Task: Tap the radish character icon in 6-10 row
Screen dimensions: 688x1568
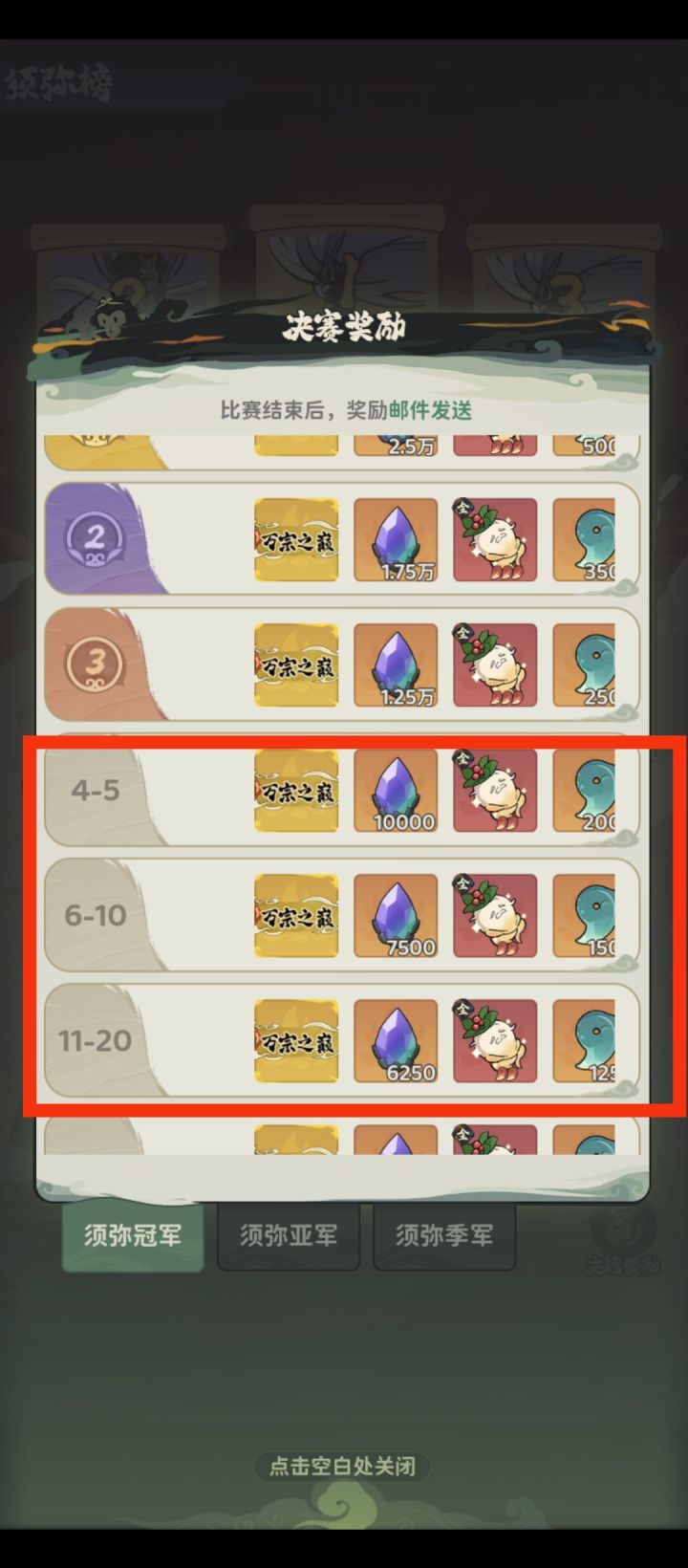Action: pos(495,915)
